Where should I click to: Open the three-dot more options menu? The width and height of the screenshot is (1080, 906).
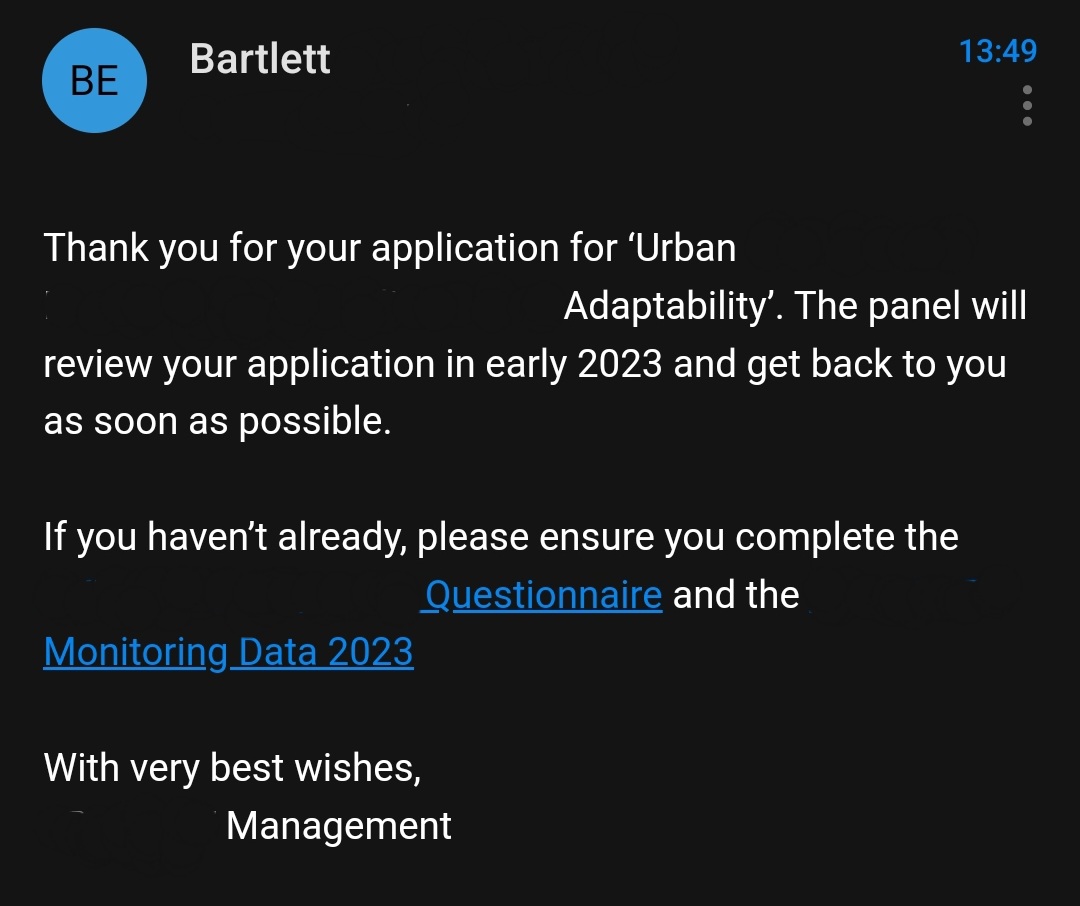click(1026, 105)
